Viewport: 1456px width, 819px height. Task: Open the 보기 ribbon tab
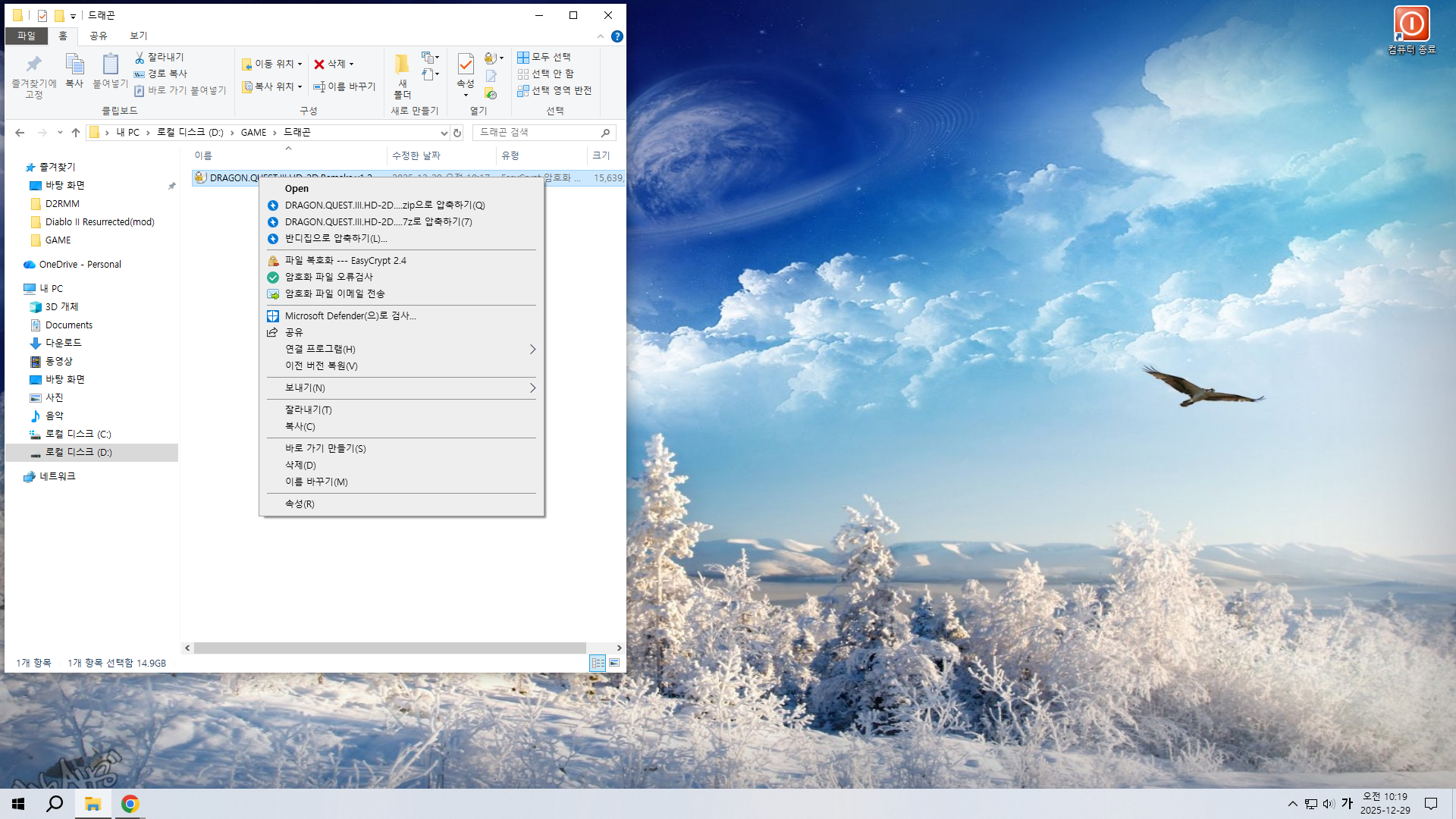(138, 36)
